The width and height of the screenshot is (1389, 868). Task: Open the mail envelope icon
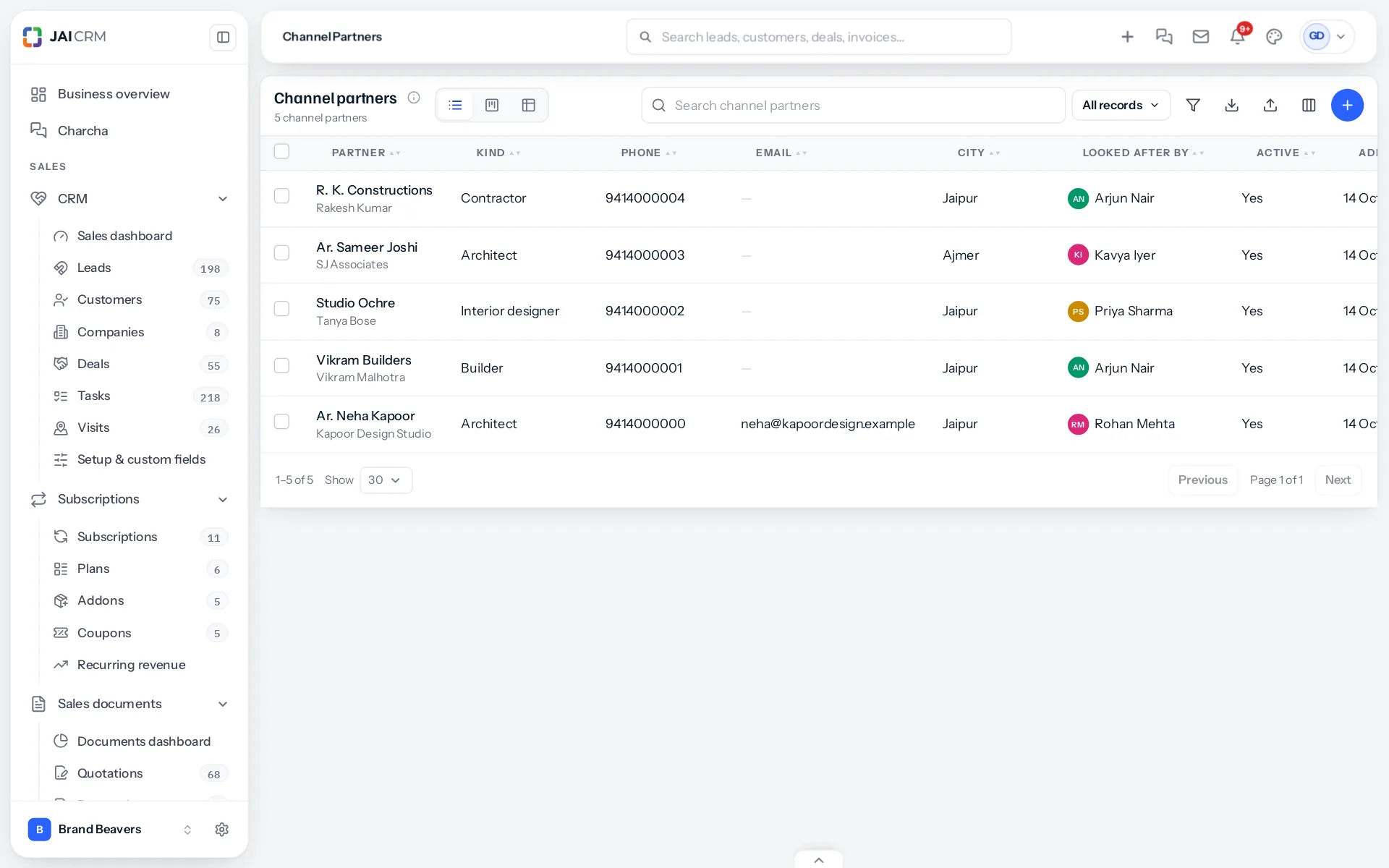coord(1201,37)
